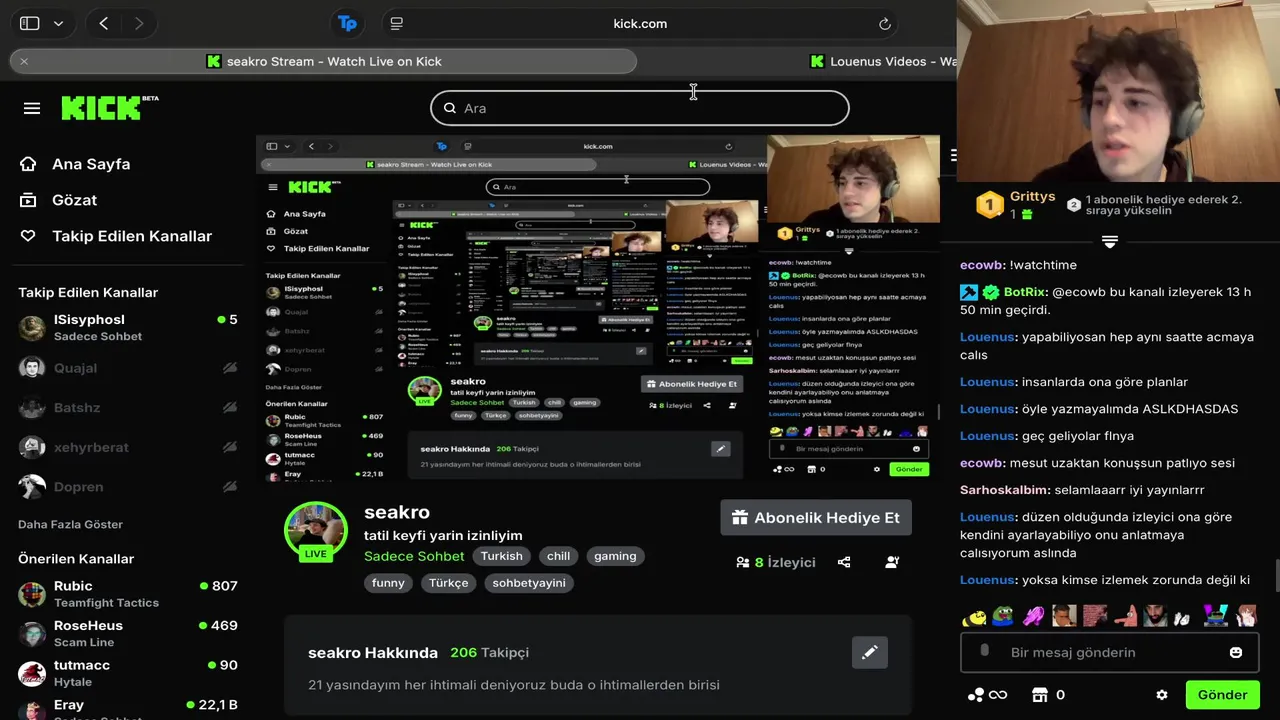Insert the Patrick Star emote
The height and width of the screenshot is (720, 1280).
click(1125, 616)
